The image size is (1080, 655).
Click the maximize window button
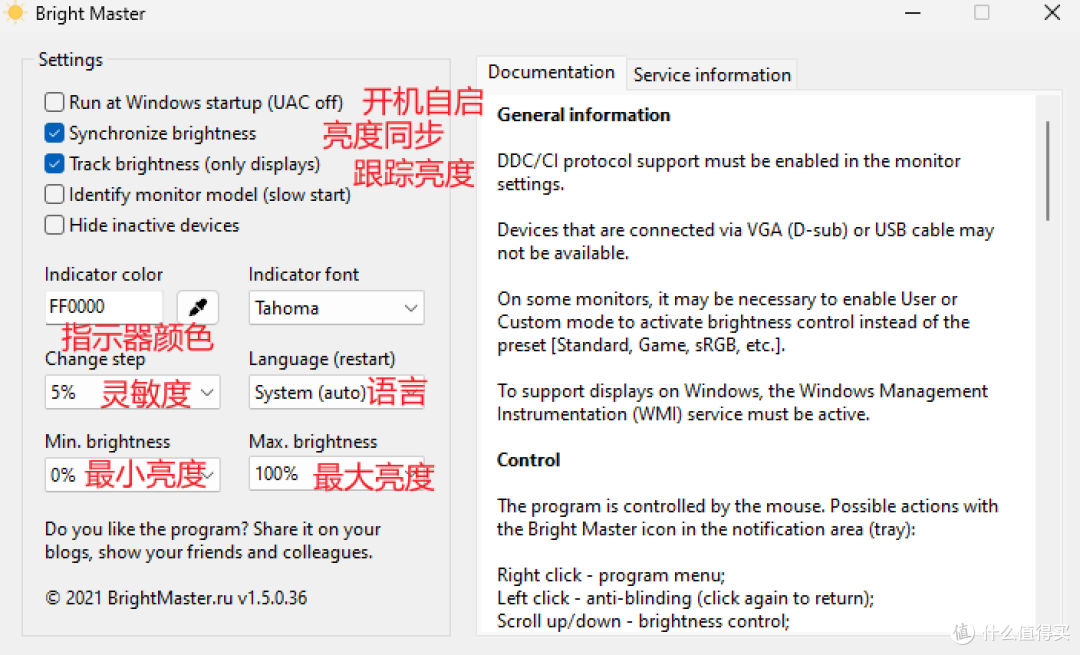[982, 12]
